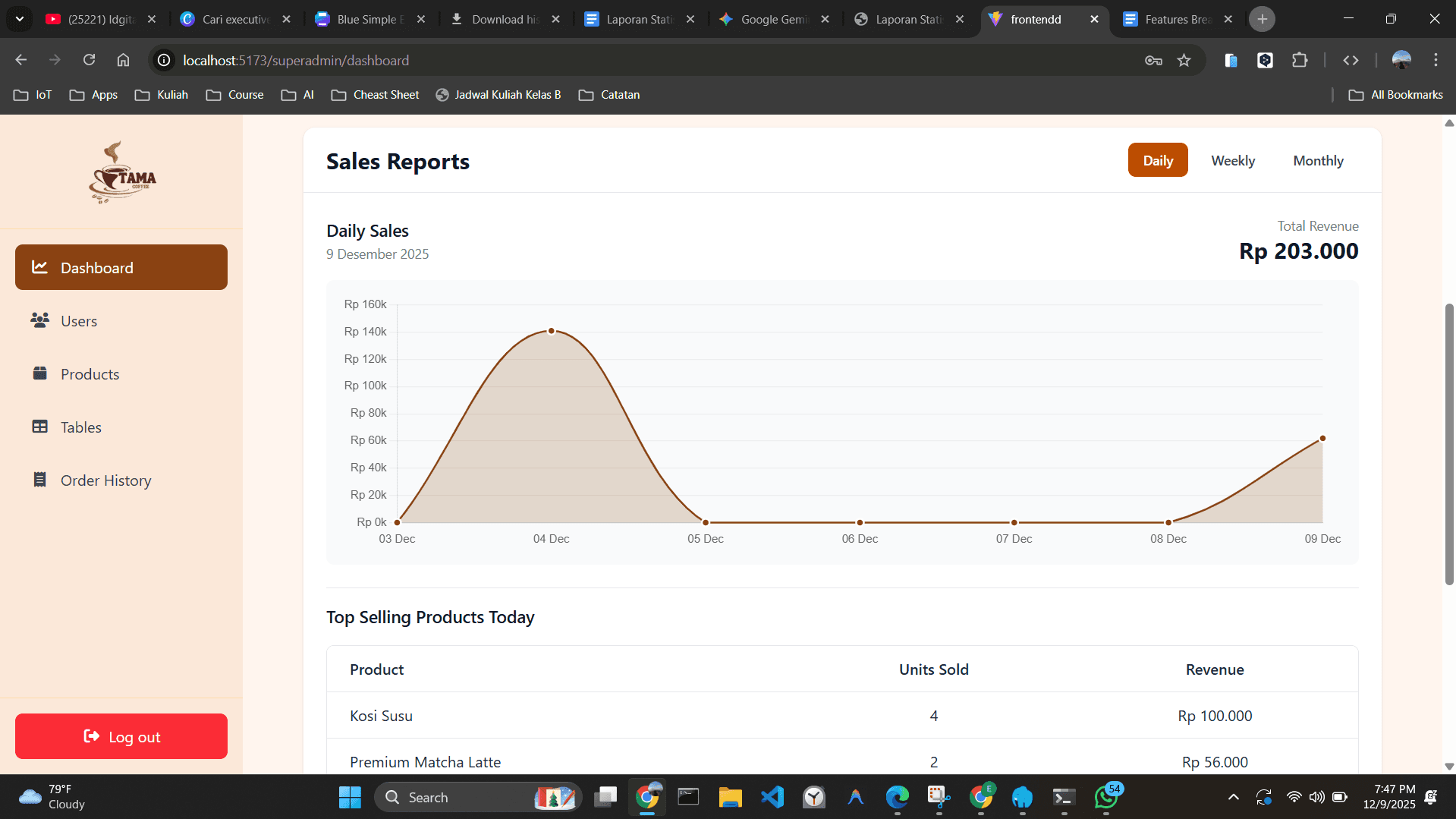
Task: Click the Dashboard sidebar button
Action: [121, 267]
